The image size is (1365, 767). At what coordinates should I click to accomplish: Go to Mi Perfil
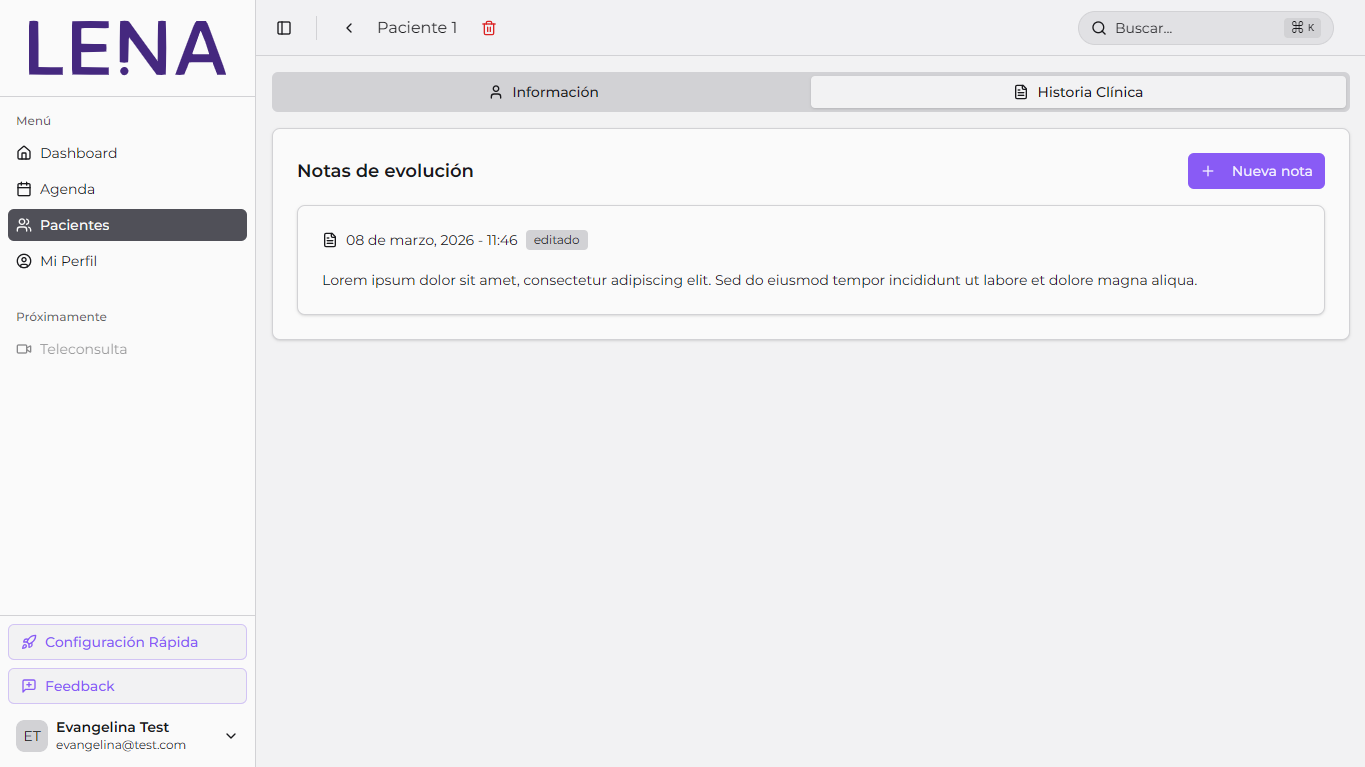tap(127, 261)
